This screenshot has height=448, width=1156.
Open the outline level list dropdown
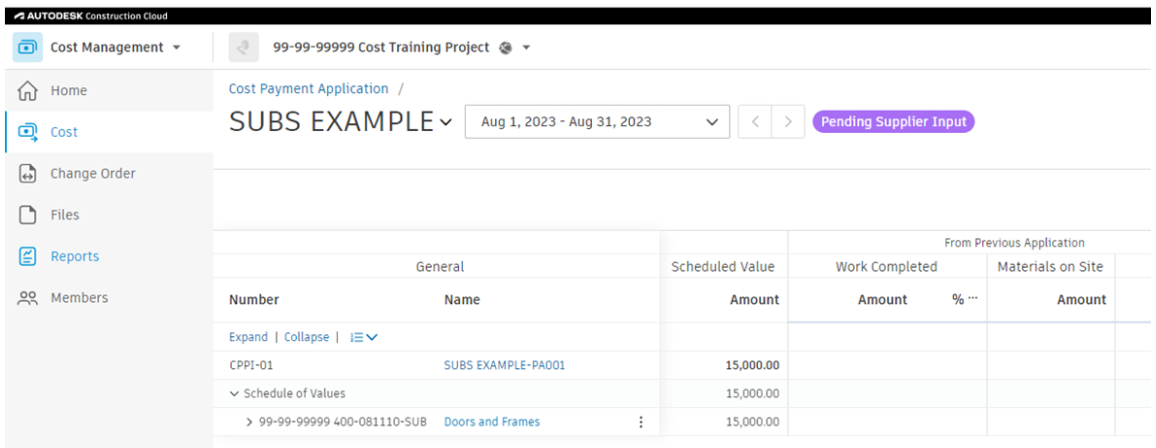[363, 337]
